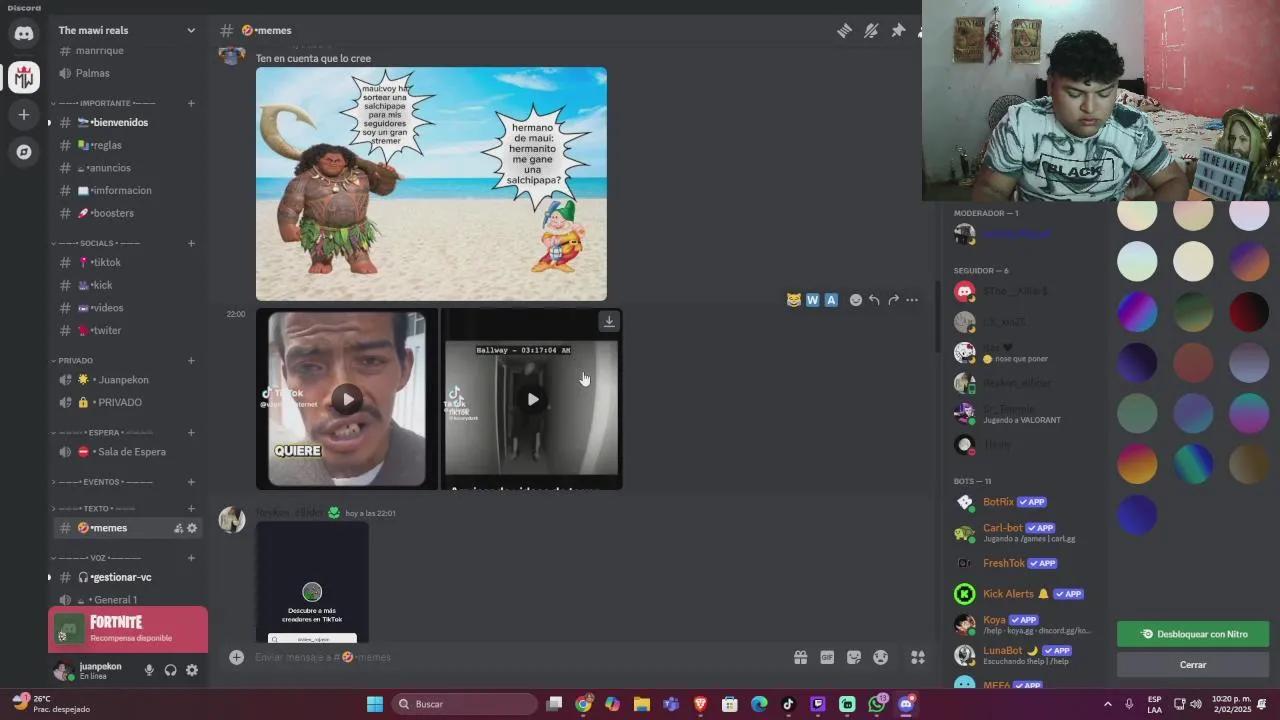The image size is (1280, 720).
Task: Open the sticker picker
Action: point(854,657)
